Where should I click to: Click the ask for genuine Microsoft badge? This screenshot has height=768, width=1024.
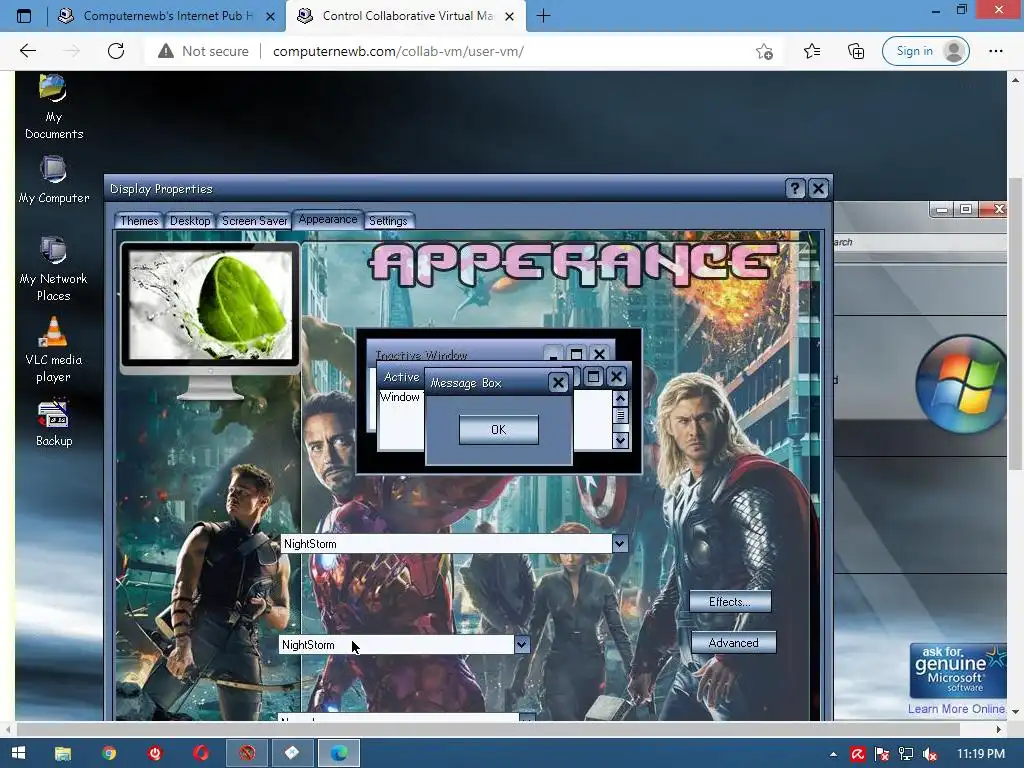coord(957,671)
